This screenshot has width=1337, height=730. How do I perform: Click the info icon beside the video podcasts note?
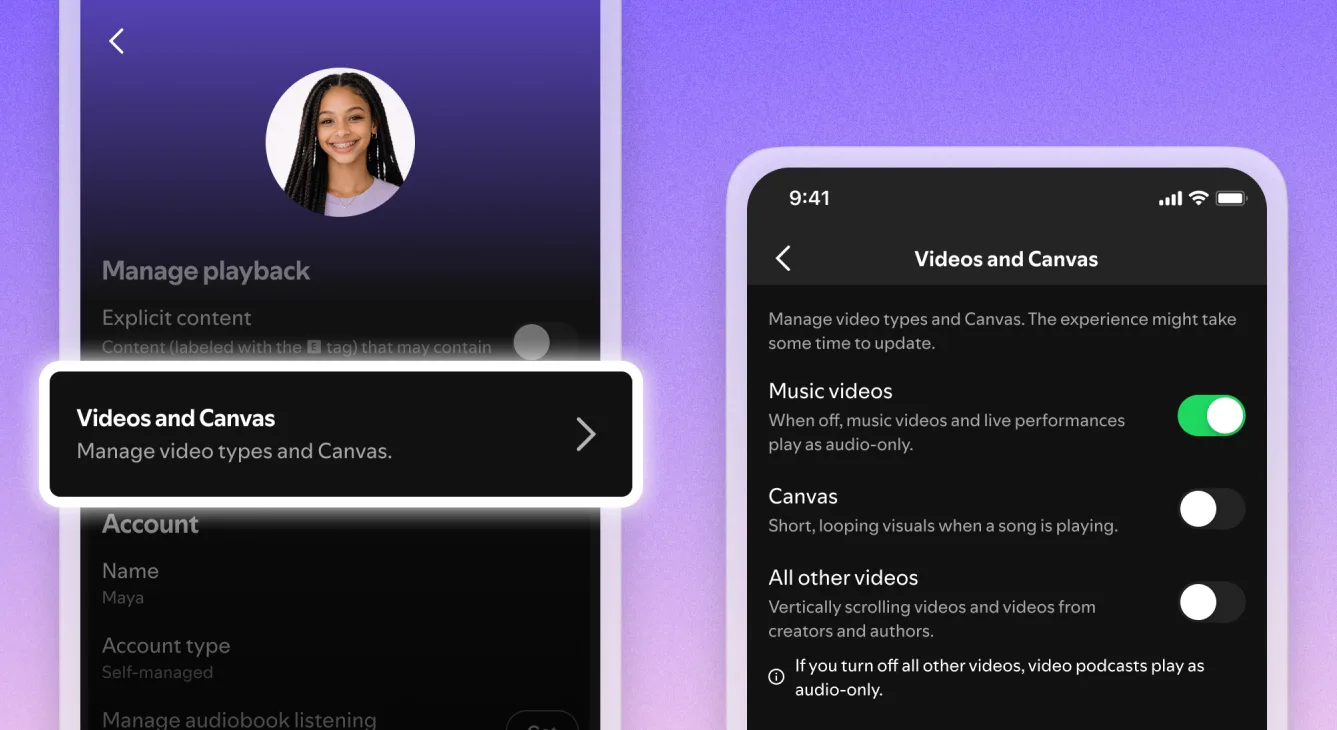pos(776,677)
